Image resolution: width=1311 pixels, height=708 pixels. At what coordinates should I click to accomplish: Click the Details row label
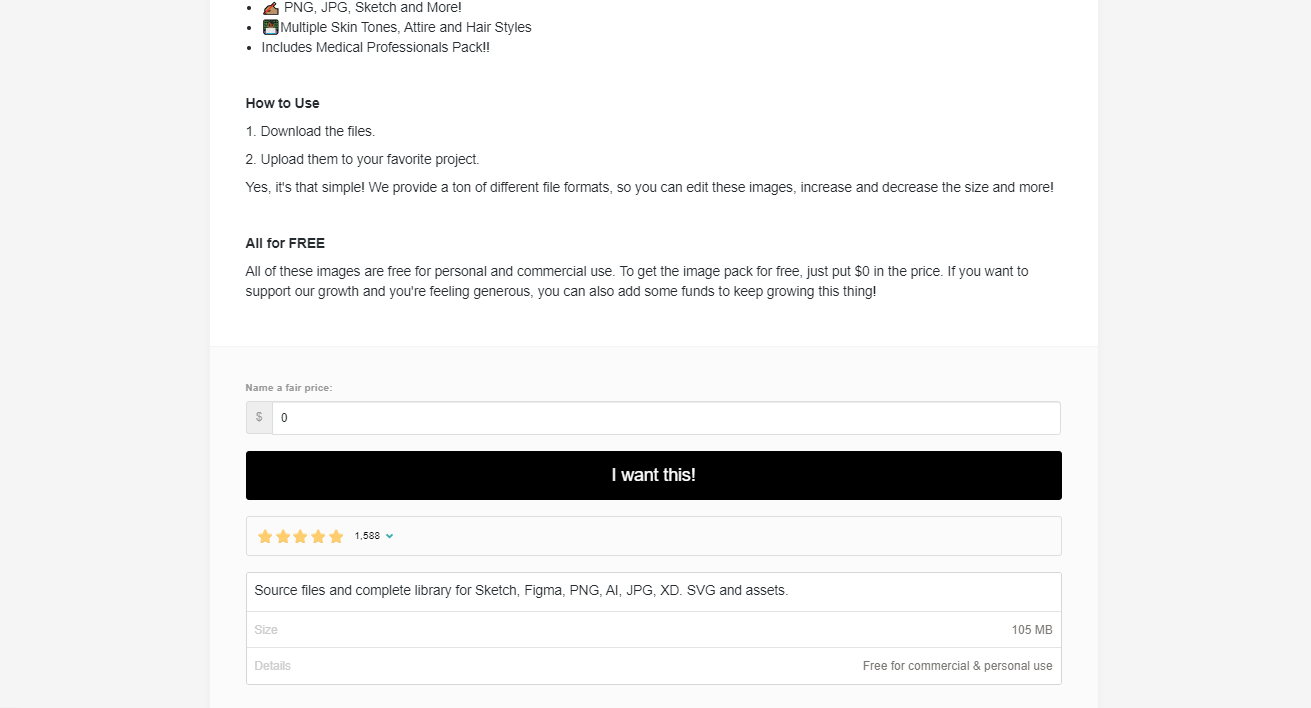click(273, 666)
